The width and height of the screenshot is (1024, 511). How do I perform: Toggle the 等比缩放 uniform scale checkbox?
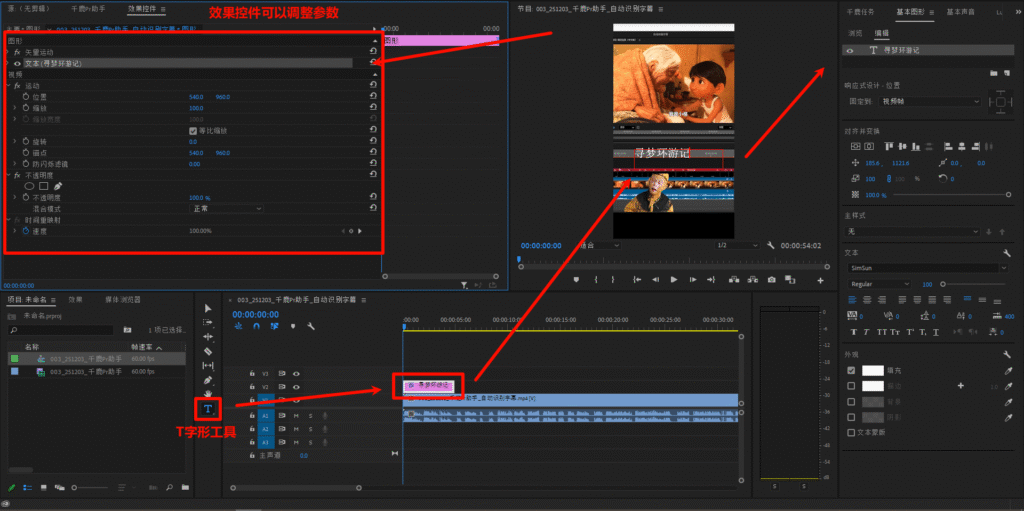(193, 130)
